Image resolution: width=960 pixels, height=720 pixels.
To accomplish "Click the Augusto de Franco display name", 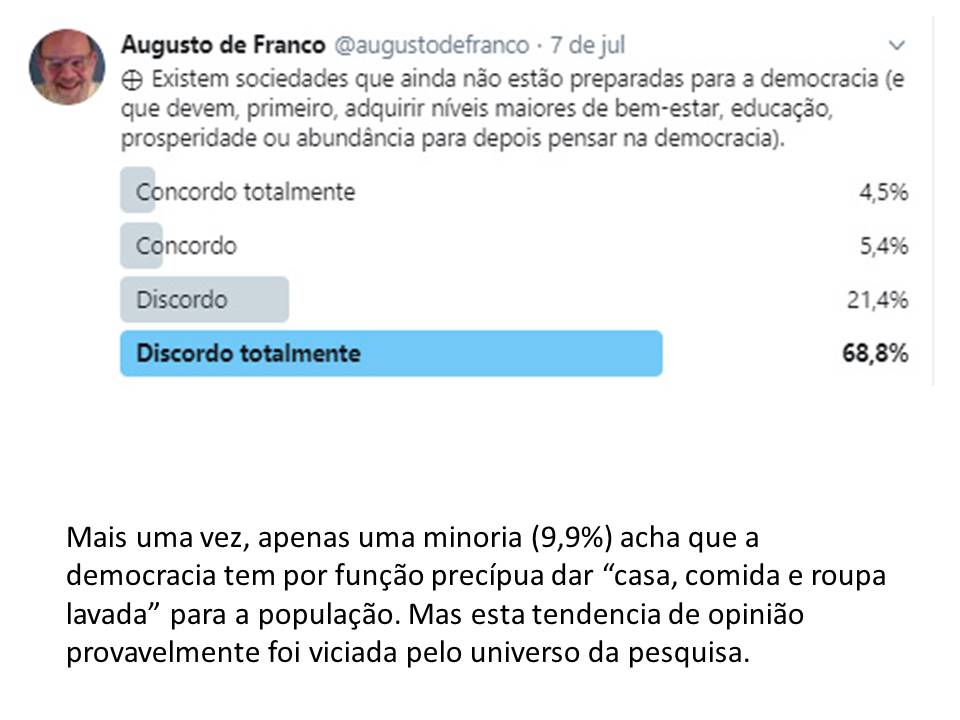I will [x=223, y=45].
